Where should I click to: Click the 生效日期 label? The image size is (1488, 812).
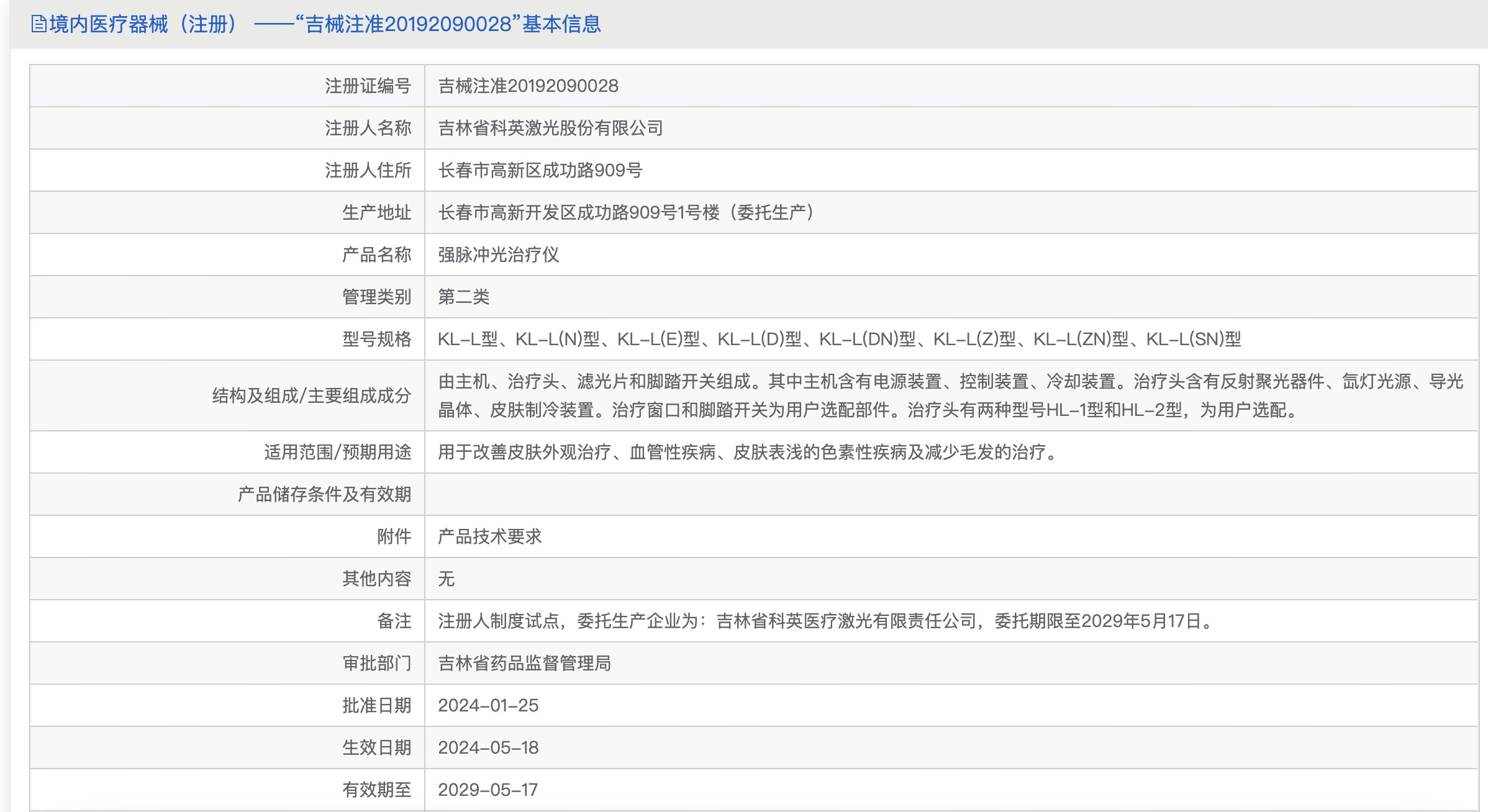click(x=376, y=747)
